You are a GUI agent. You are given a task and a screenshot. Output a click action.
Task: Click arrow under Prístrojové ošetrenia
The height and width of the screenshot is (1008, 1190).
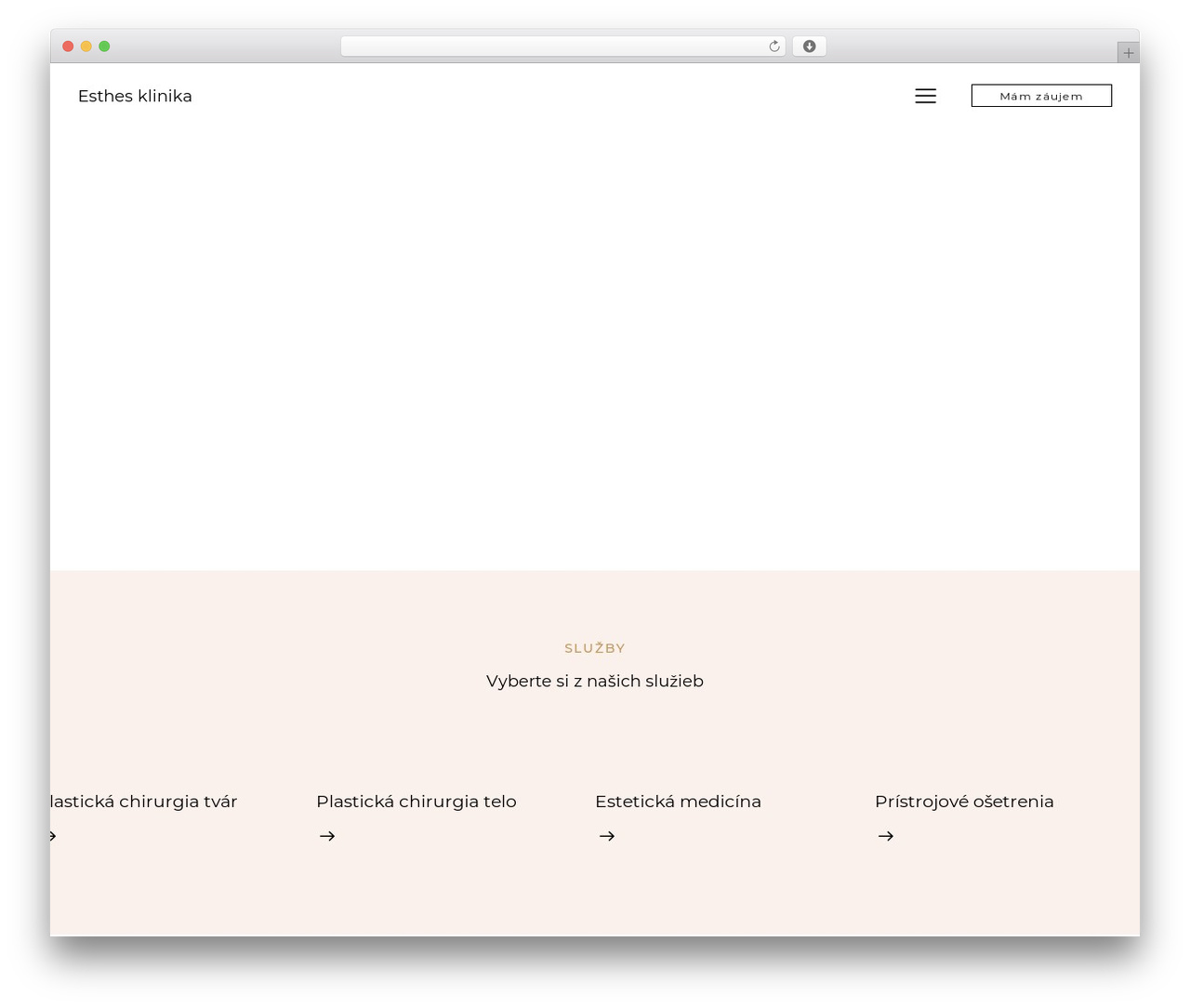coord(886,836)
